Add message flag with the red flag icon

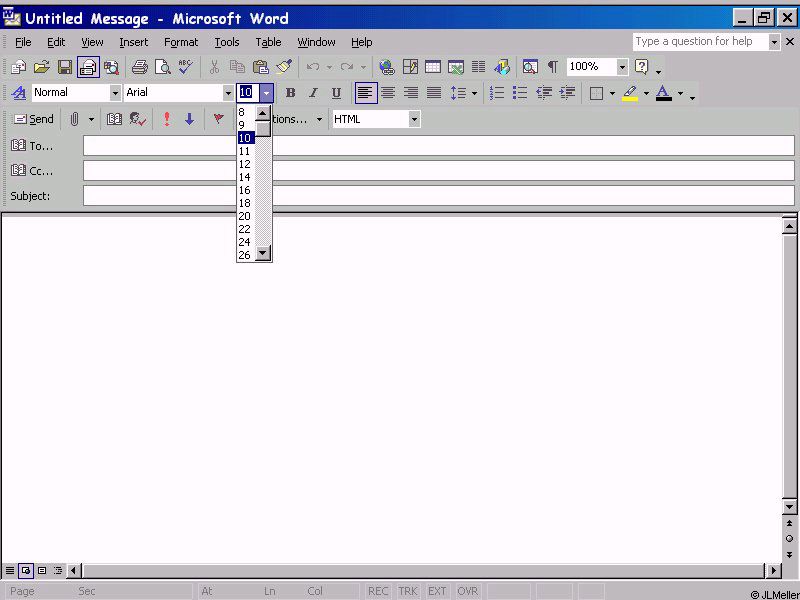(218, 119)
